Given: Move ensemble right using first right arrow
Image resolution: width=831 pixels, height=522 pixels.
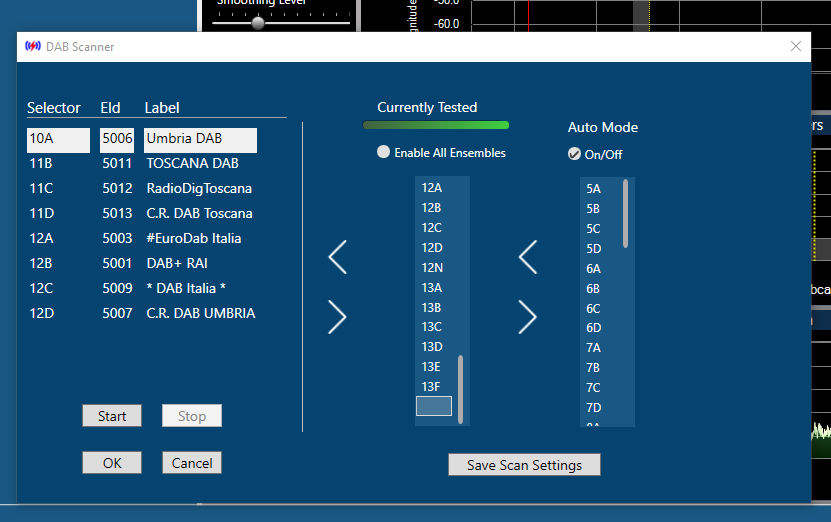Looking at the screenshot, I should (x=338, y=317).
